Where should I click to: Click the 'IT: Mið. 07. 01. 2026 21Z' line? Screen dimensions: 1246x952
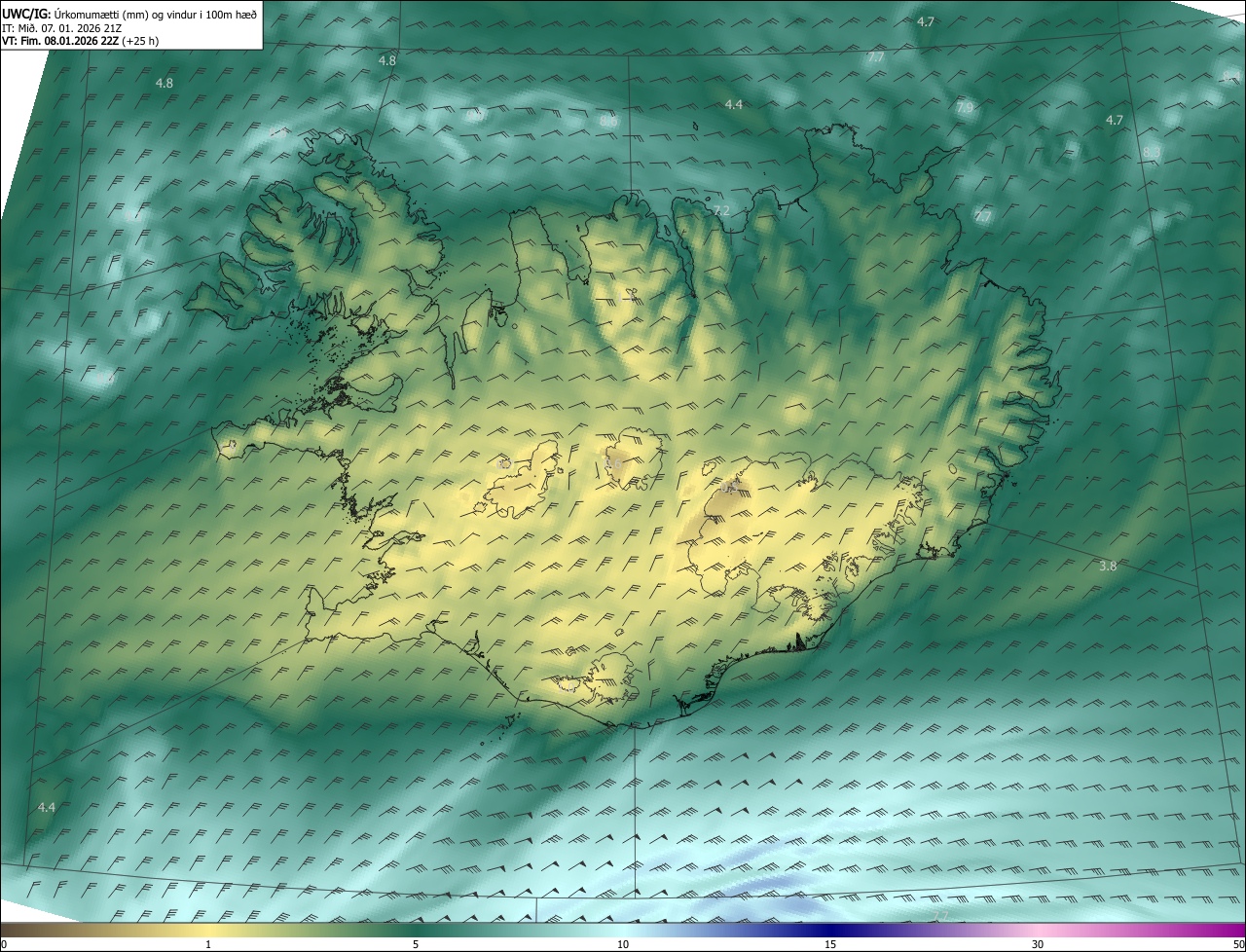pos(61,28)
